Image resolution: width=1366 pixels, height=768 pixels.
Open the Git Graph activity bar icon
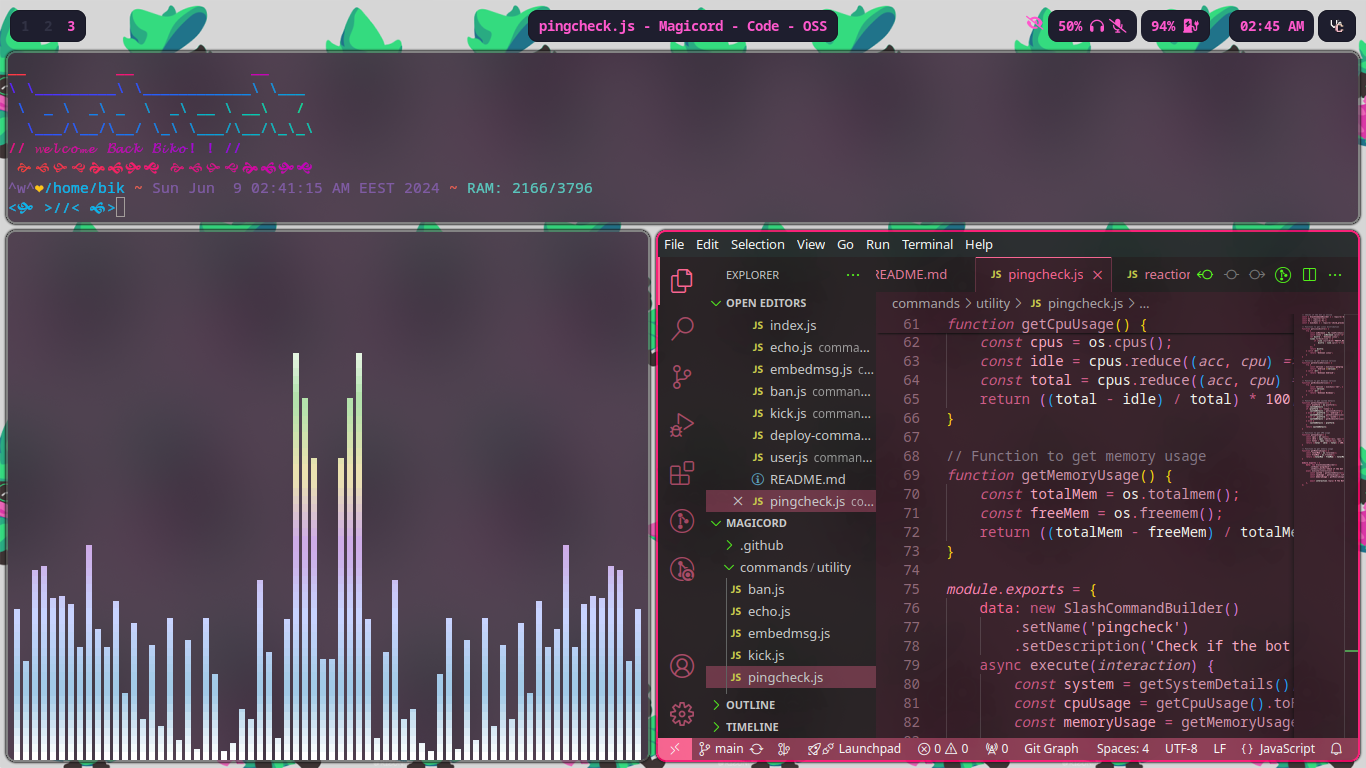click(682, 521)
